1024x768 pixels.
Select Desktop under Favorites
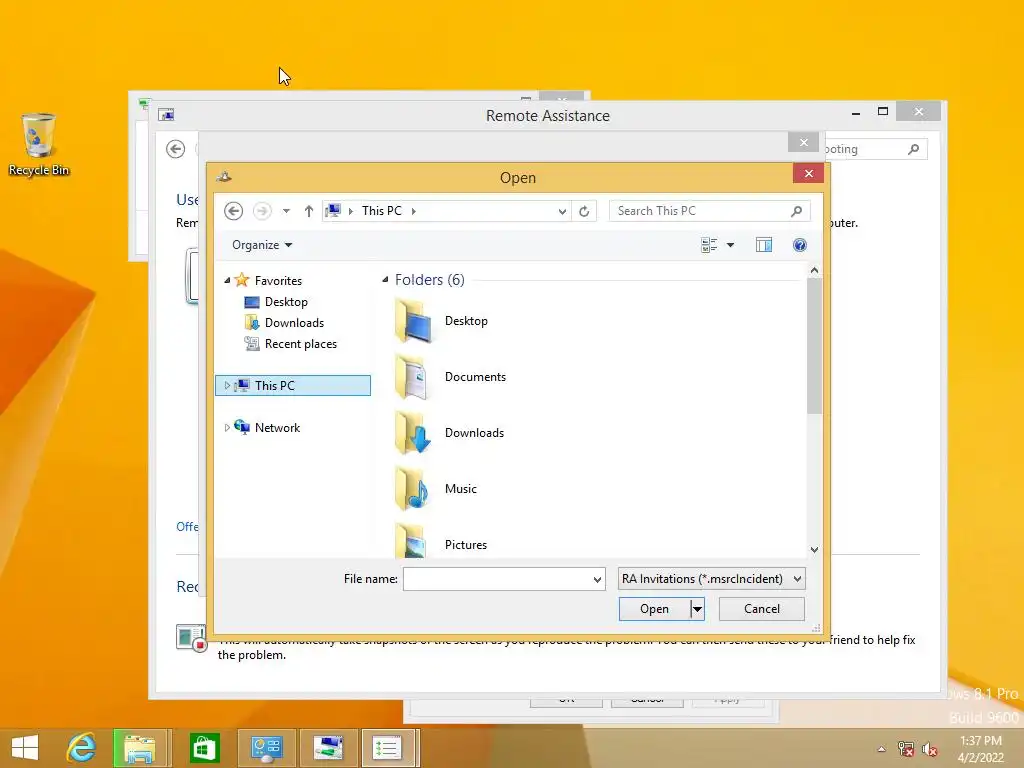(286, 302)
